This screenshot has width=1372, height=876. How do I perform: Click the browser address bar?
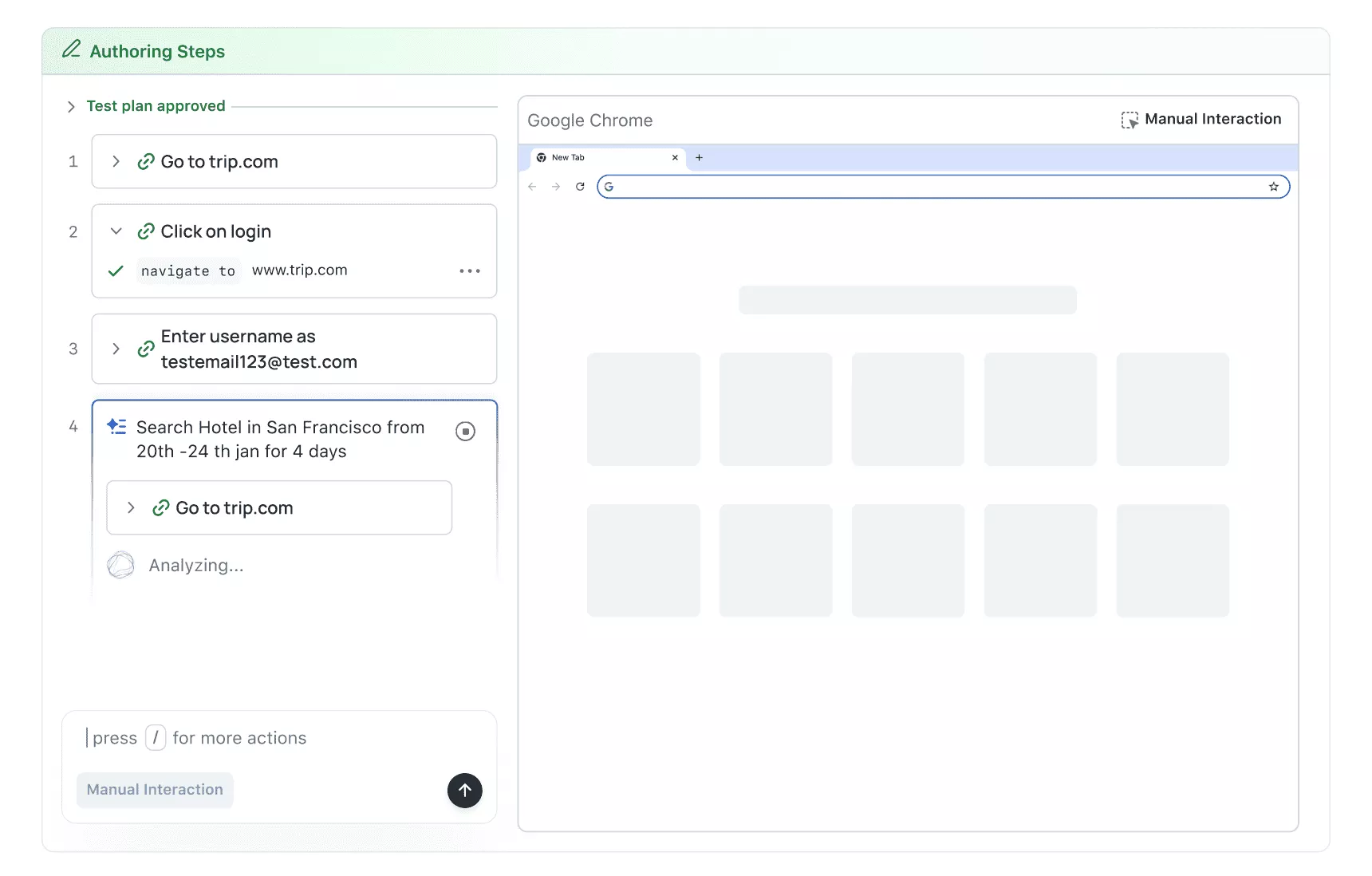[943, 187]
